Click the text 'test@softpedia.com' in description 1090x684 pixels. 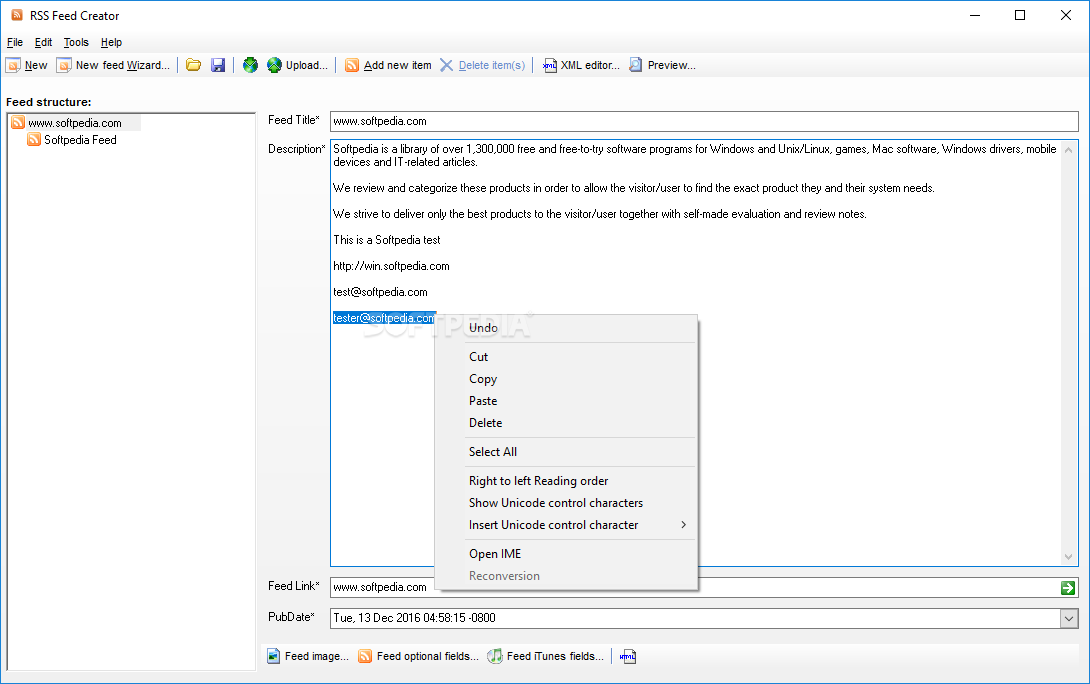380,293
